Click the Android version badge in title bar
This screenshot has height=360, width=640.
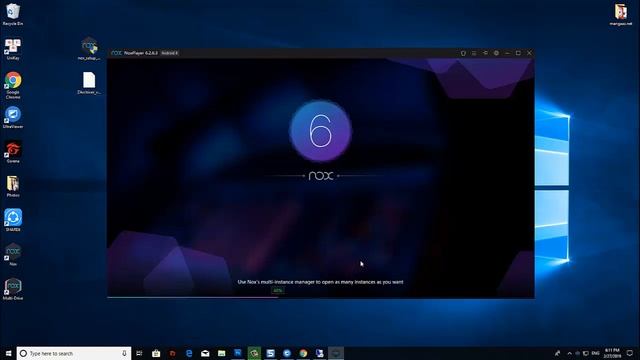[x=169, y=53]
